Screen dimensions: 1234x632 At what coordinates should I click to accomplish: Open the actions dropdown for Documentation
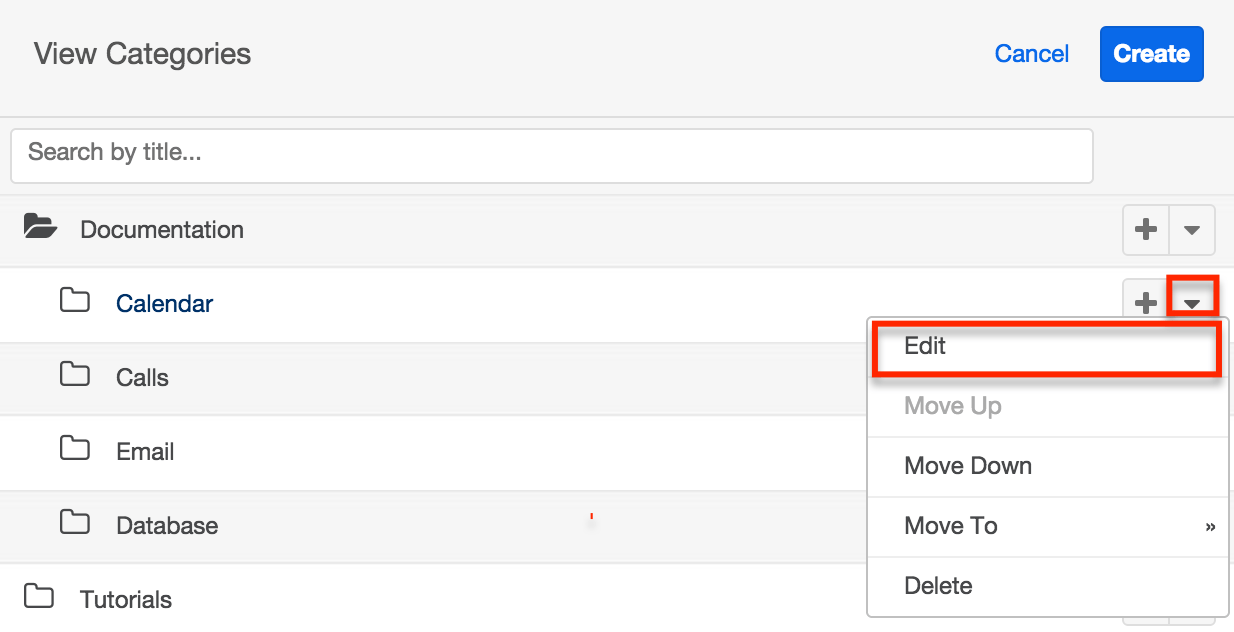pos(1192,229)
